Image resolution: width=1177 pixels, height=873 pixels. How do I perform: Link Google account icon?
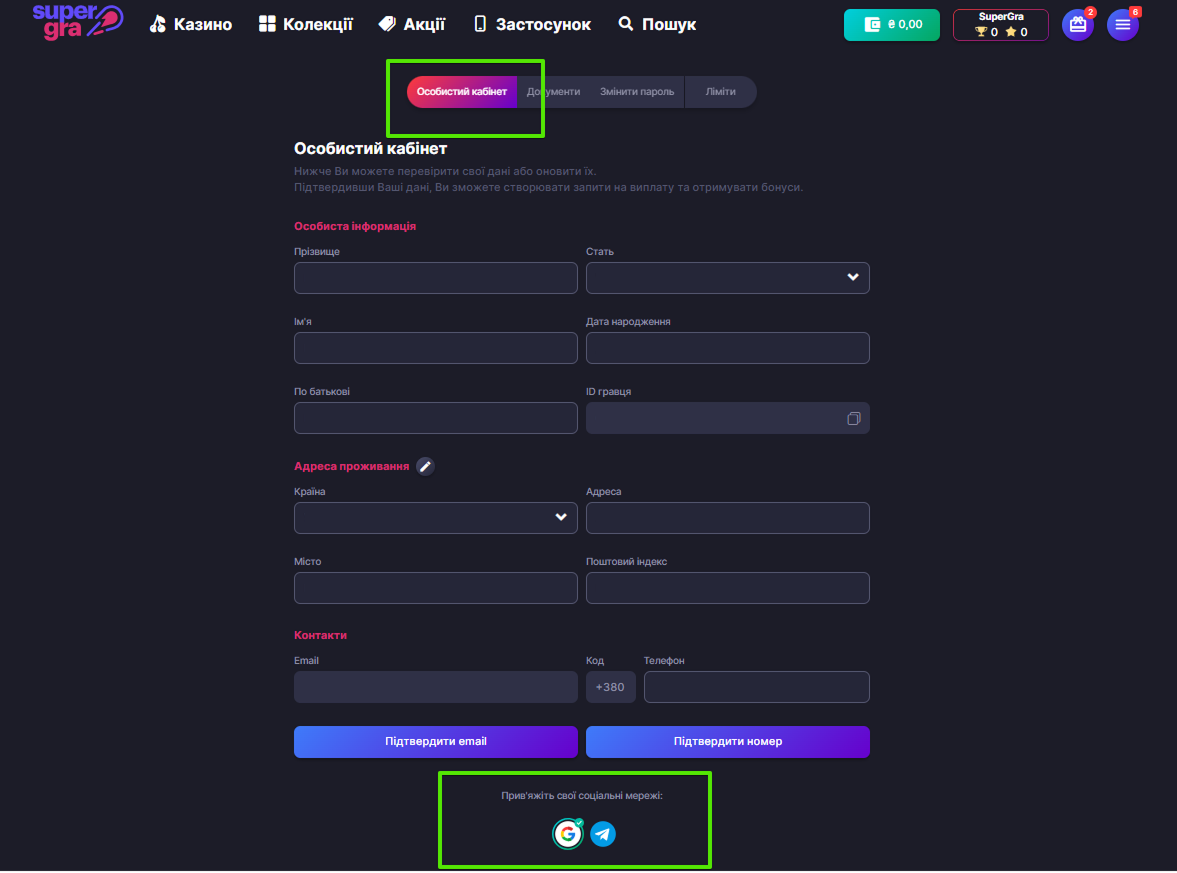(x=567, y=834)
